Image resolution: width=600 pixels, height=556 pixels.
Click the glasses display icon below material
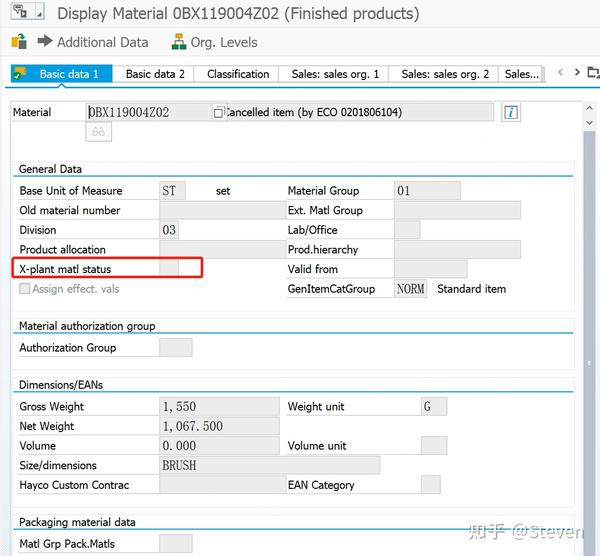99,132
